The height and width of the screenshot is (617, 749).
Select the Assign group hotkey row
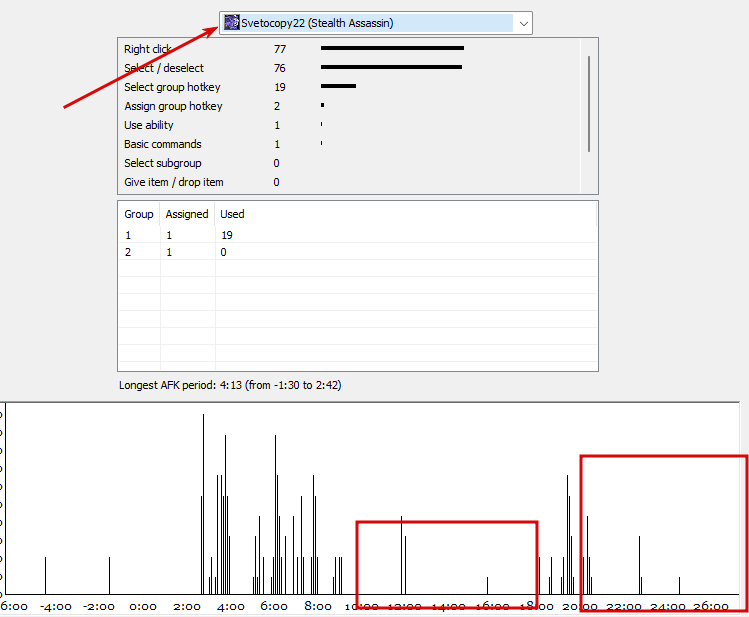pyautogui.click(x=349, y=106)
